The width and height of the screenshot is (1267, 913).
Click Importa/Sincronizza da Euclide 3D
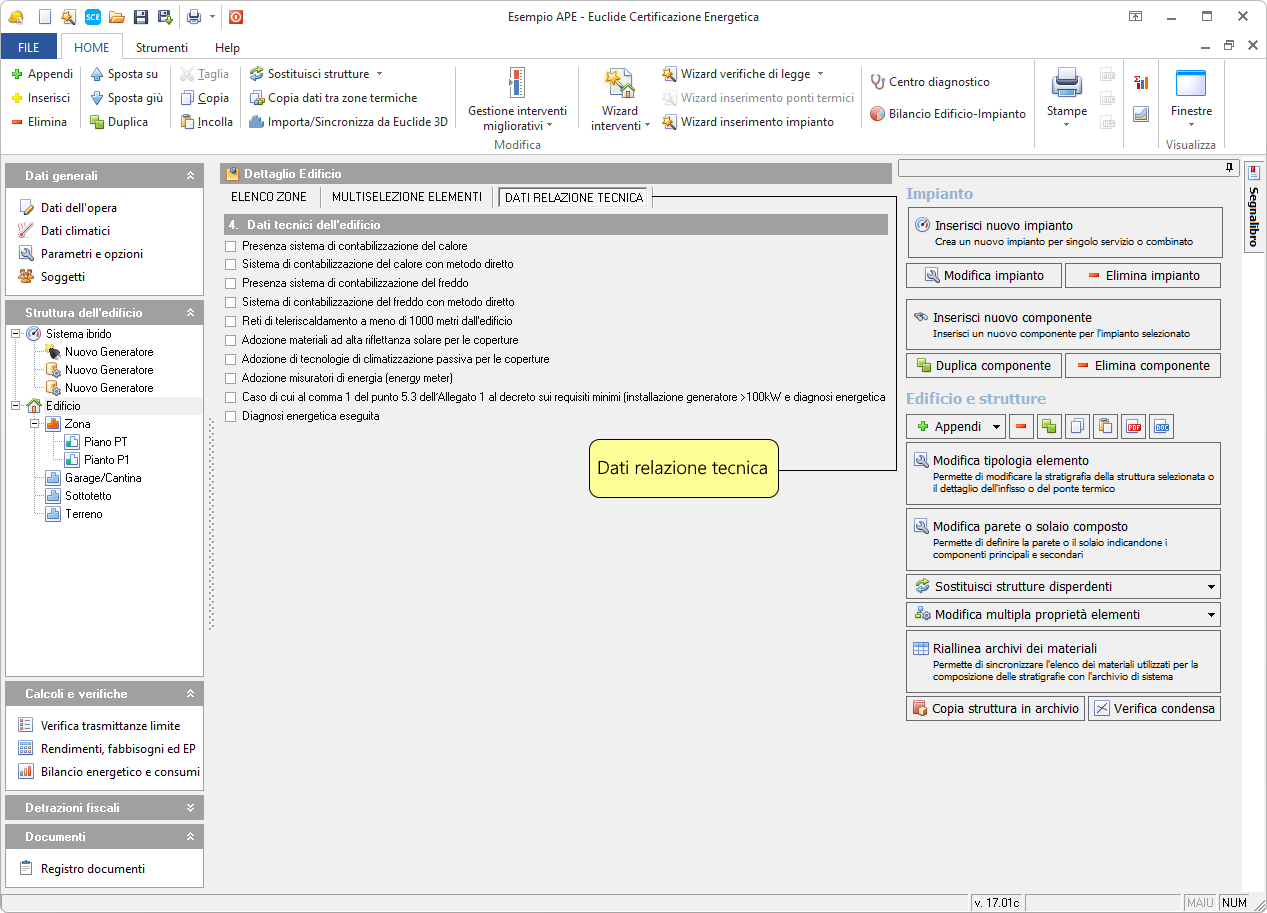pyautogui.click(x=348, y=122)
